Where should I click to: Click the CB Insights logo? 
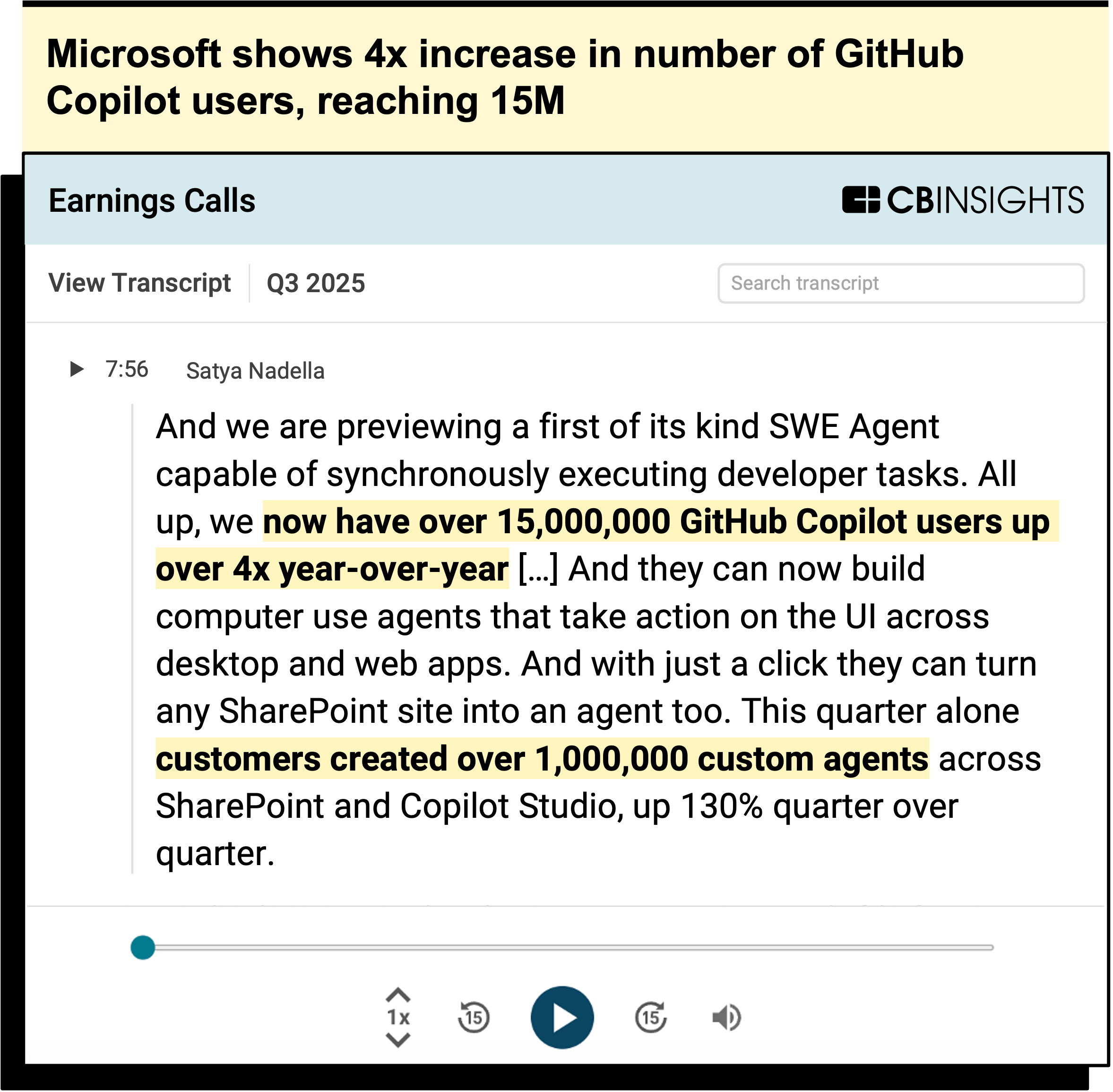pyautogui.click(x=963, y=200)
